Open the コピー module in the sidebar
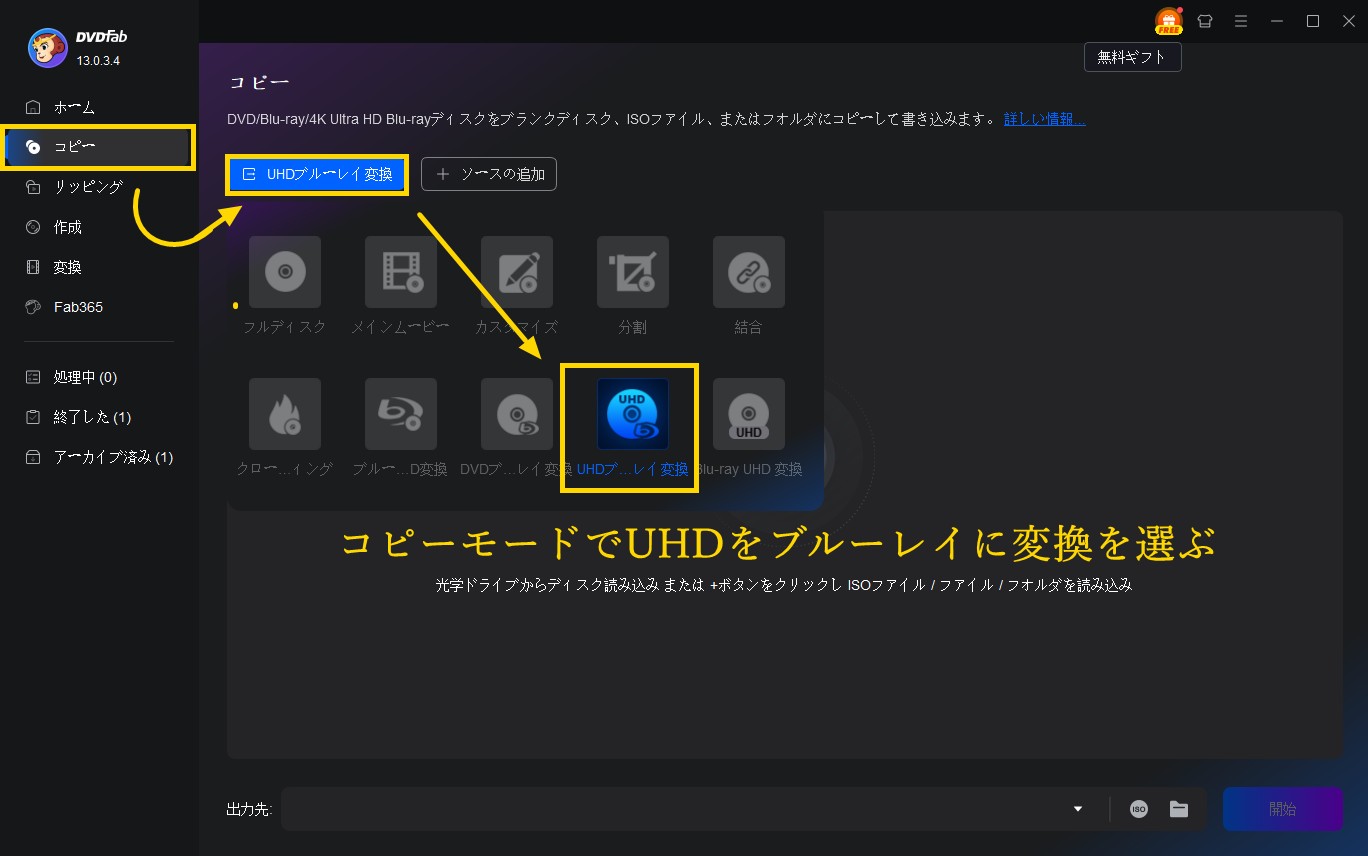This screenshot has width=1368, height=856. tap(99, 147)
